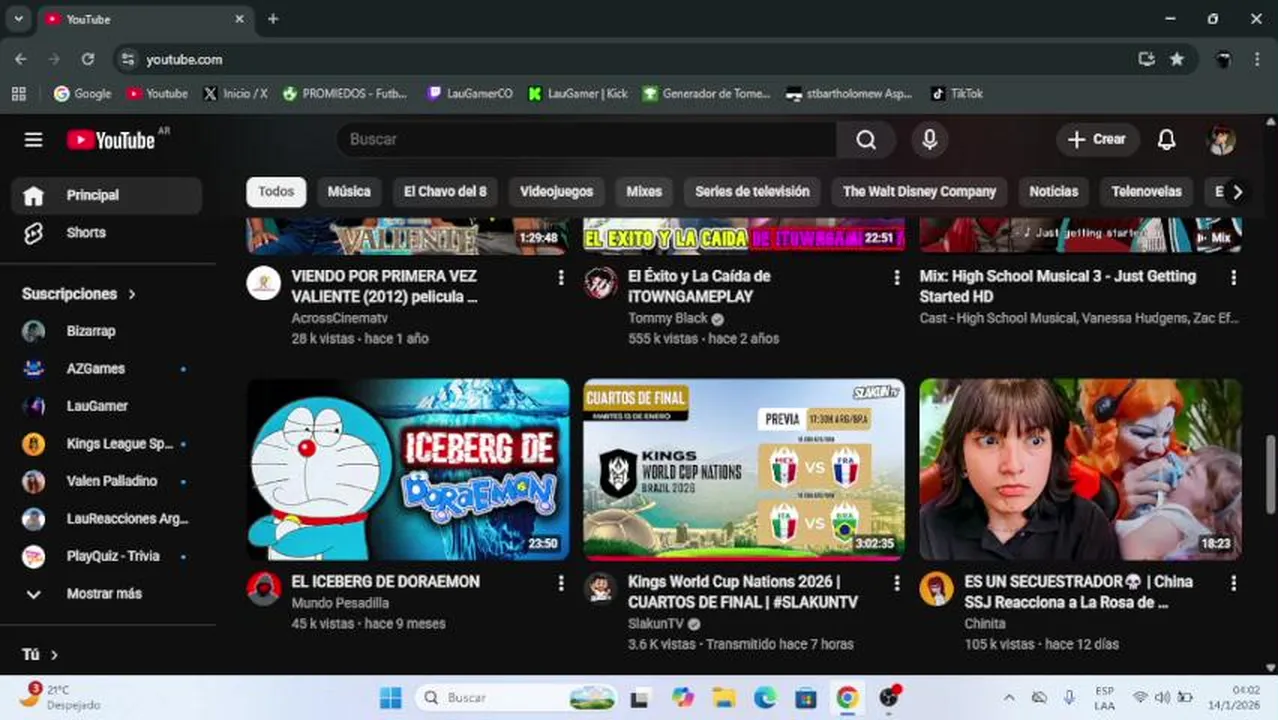Select the Música filter chip
The width and height of the screenshot is (1278, 720).
click(x=349, y=192)
